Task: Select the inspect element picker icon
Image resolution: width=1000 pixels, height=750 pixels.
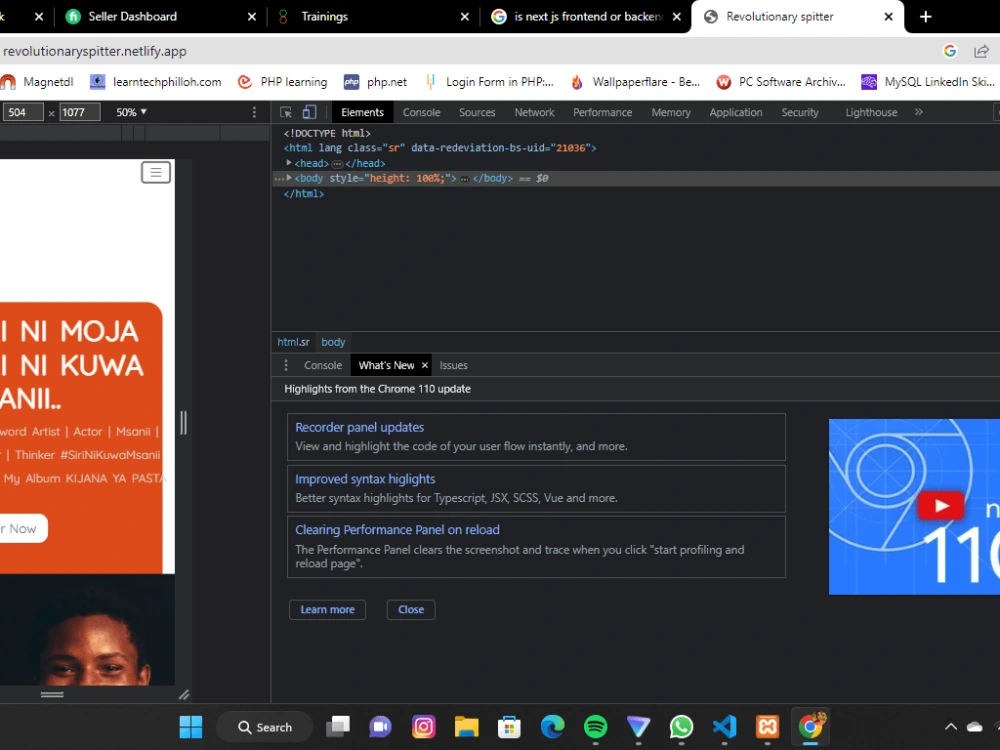Action: pos(286,112)
